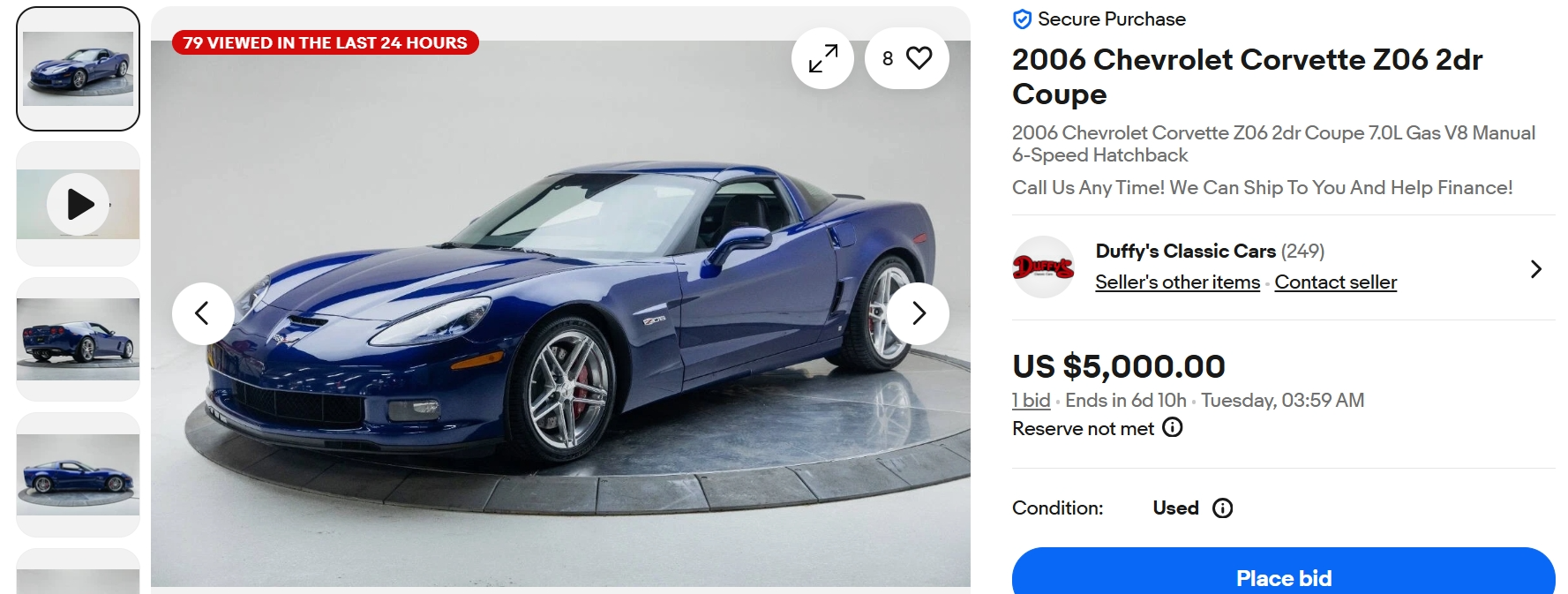The height and width of the screenshot is (594, 1568).
Task: Open Duffy's Classic Cars seller name
Action: tap(1185, 252)
